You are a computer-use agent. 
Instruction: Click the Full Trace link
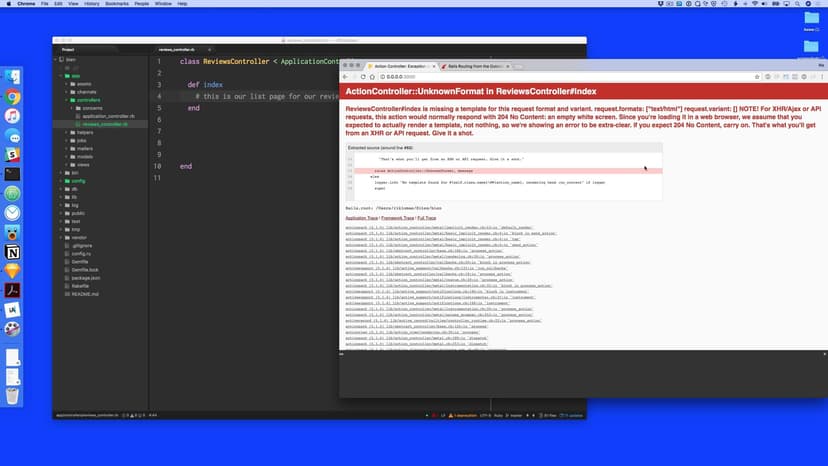[x=427, y=217]
